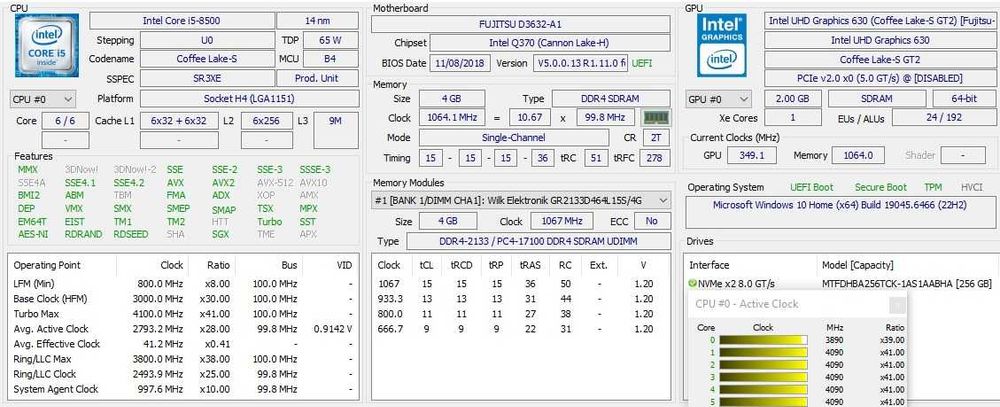
Task: Click the MCU B4 field
Action: [x=330, y=59]
